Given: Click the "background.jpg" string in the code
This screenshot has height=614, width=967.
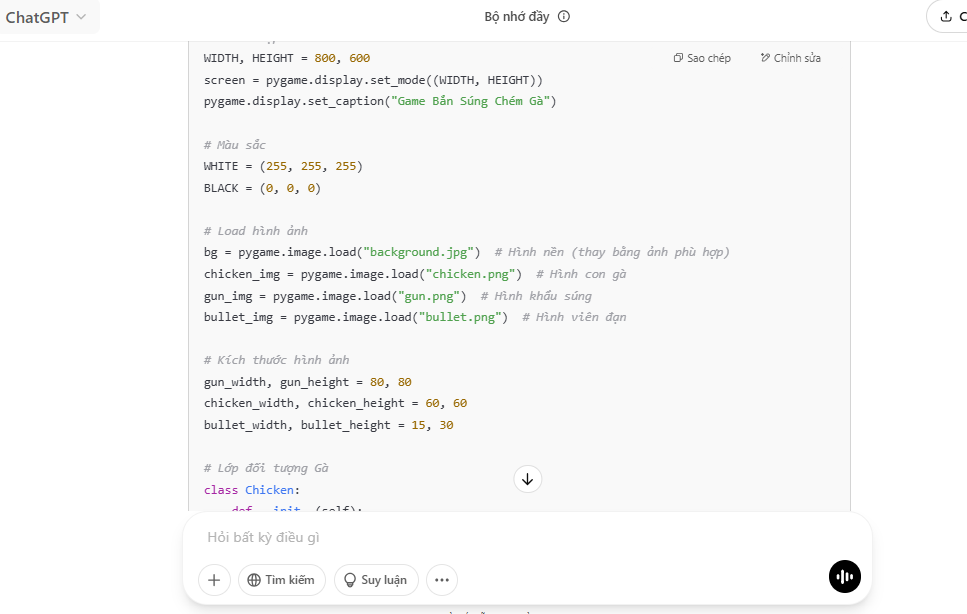Looking at the screenshot, I should [421, 252].
